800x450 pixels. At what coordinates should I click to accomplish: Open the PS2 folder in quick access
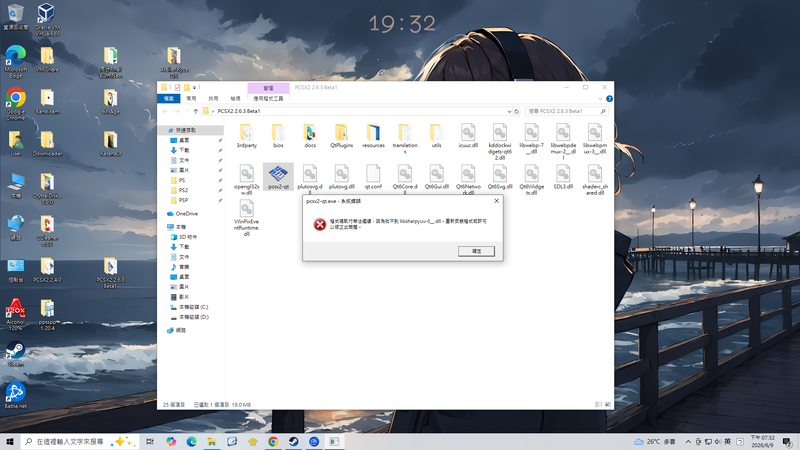point(183,190)
